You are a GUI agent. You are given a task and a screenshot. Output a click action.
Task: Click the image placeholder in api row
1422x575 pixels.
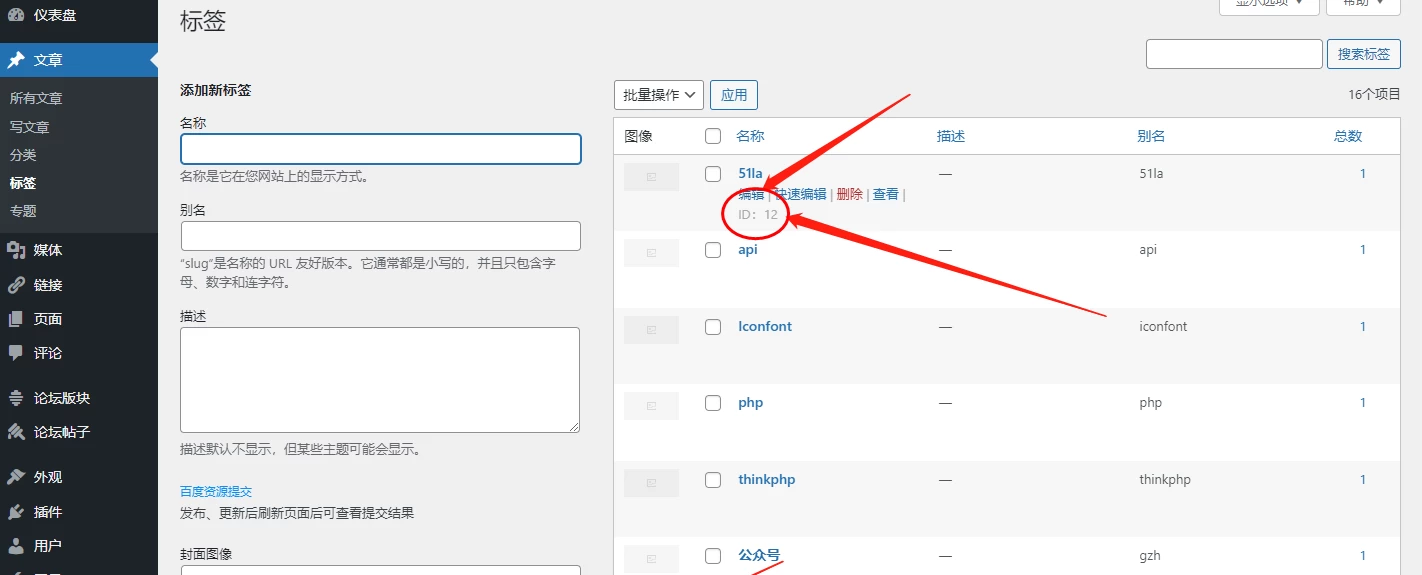[651, 253]
